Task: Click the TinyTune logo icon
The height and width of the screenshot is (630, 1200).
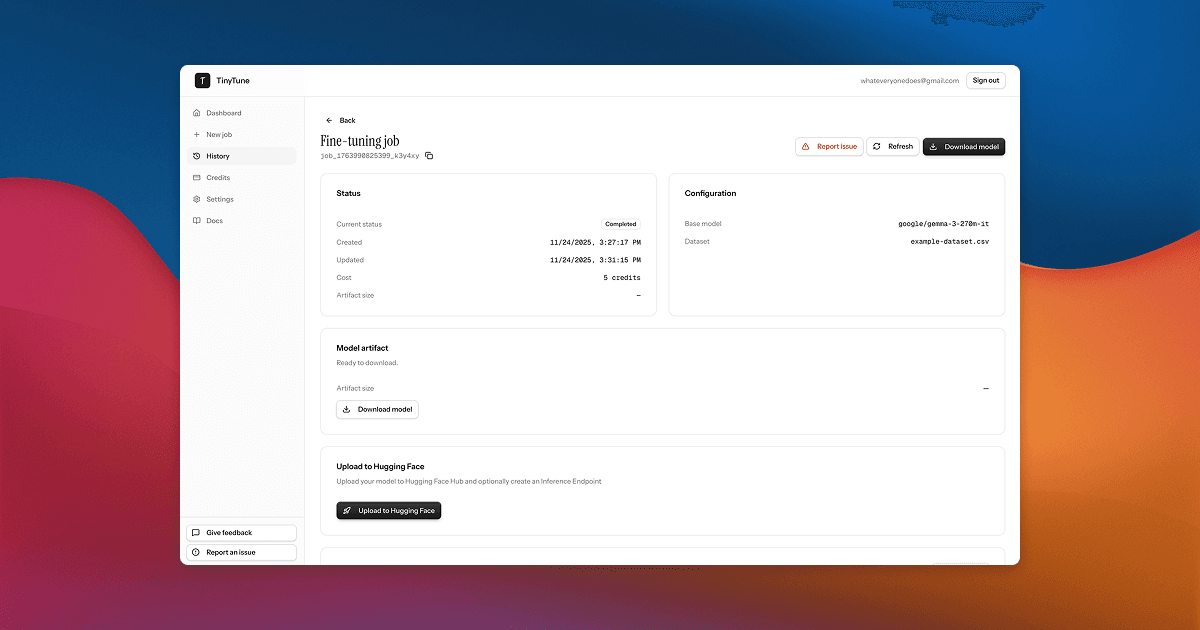Action: tap(202, 81)
